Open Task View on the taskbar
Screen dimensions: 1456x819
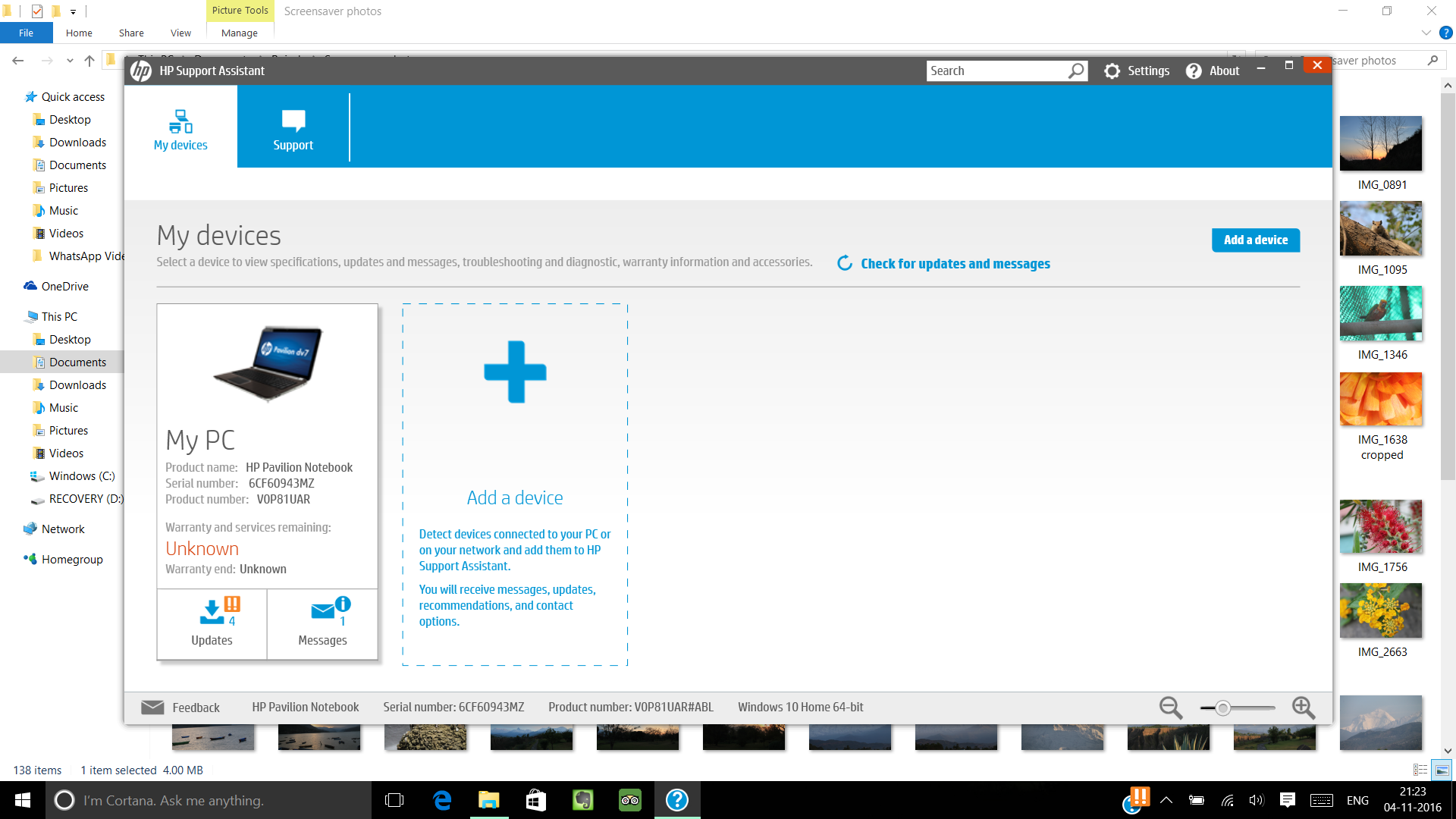(394, 800)
